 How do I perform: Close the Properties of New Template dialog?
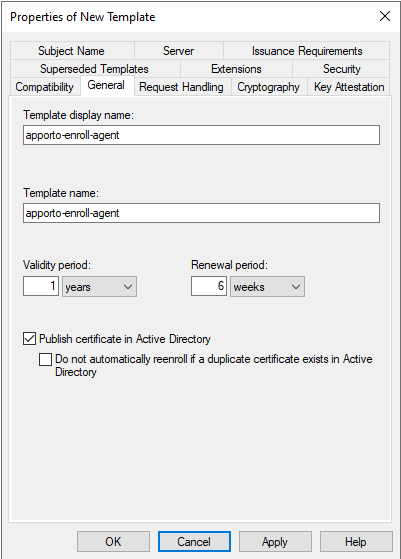(385, 16)
